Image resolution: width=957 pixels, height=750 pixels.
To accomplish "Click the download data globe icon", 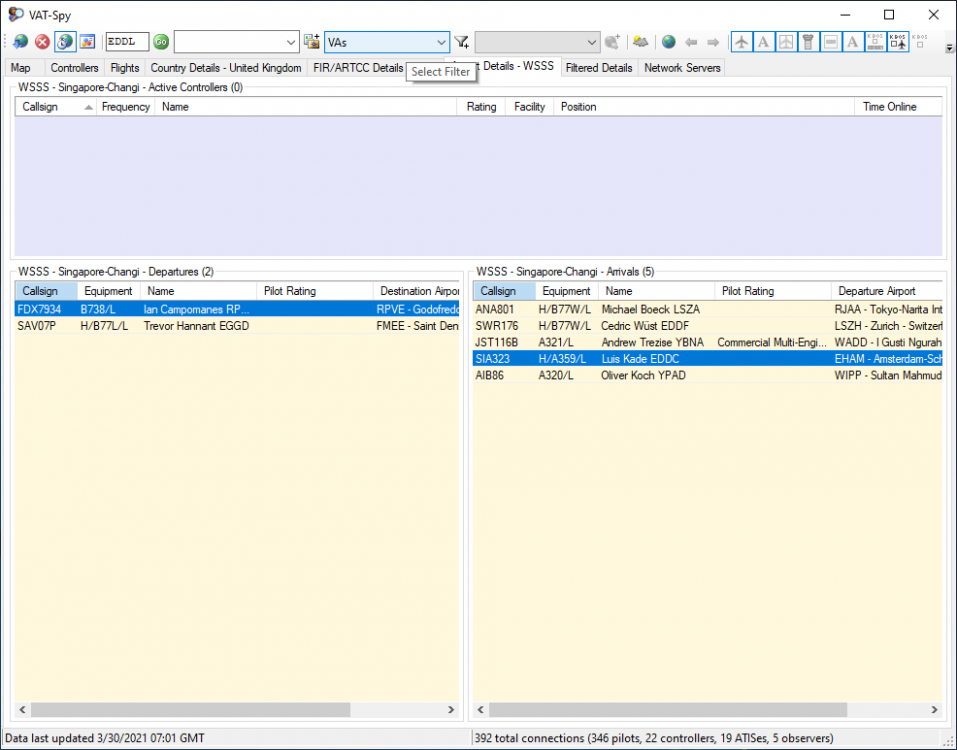I will (20, 42).
